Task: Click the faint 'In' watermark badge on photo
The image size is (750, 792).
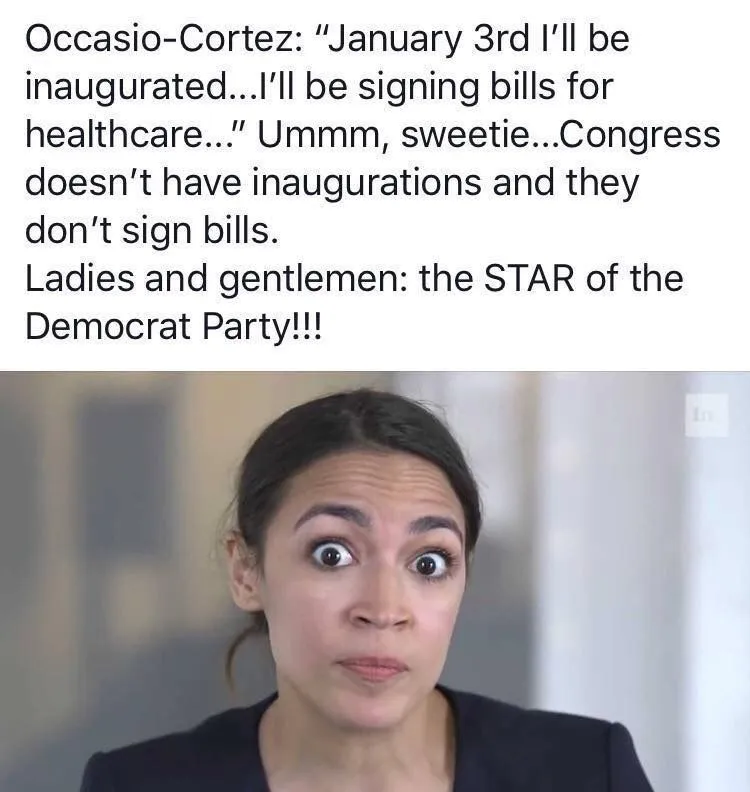Action: 707,416
